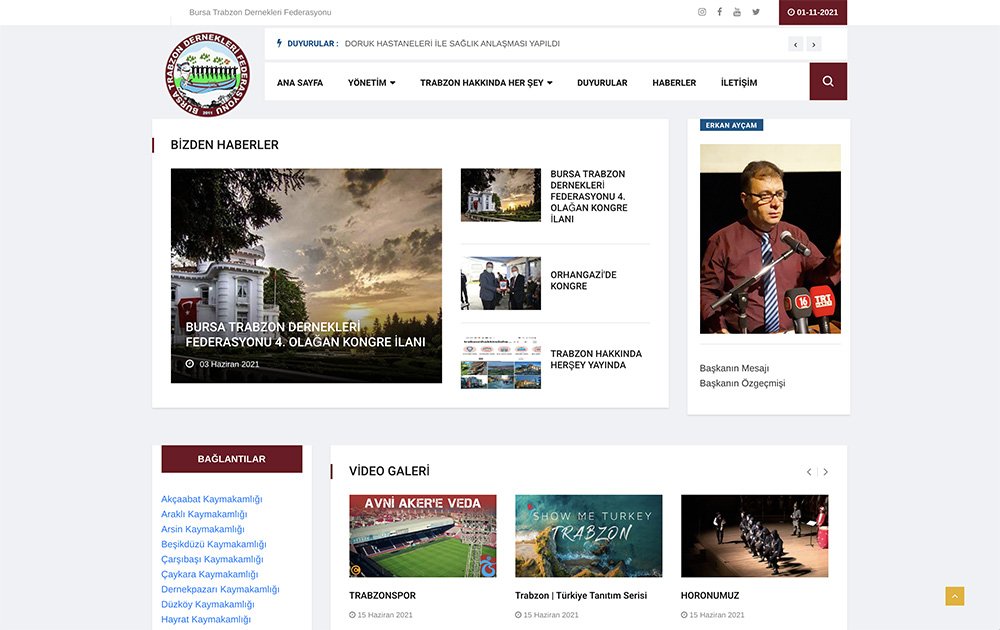Open the Düzköy Kaymakamlığı link

point(208,604)
